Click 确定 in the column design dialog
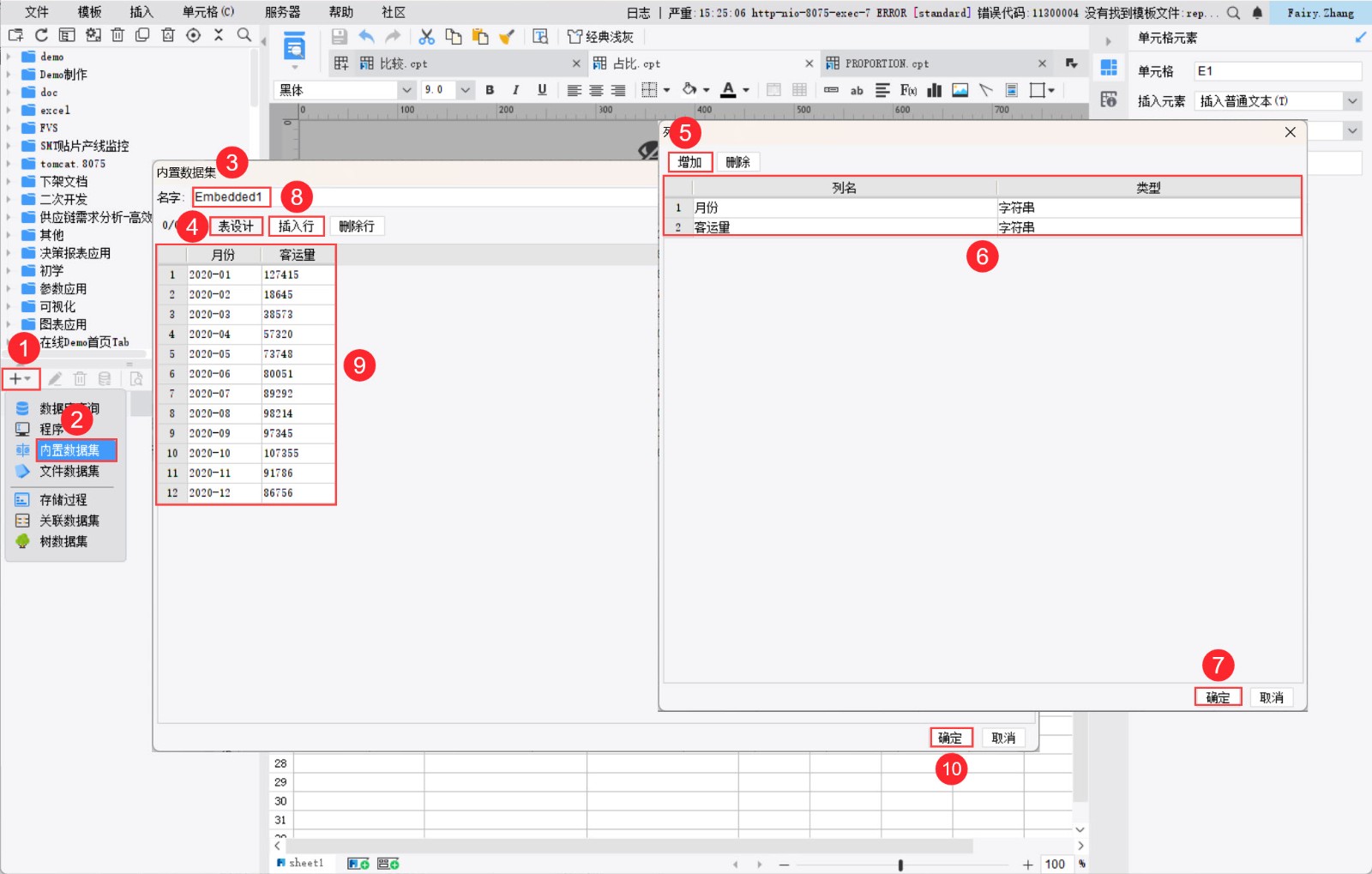The image size is (1372, 874). click(1218, 697)
